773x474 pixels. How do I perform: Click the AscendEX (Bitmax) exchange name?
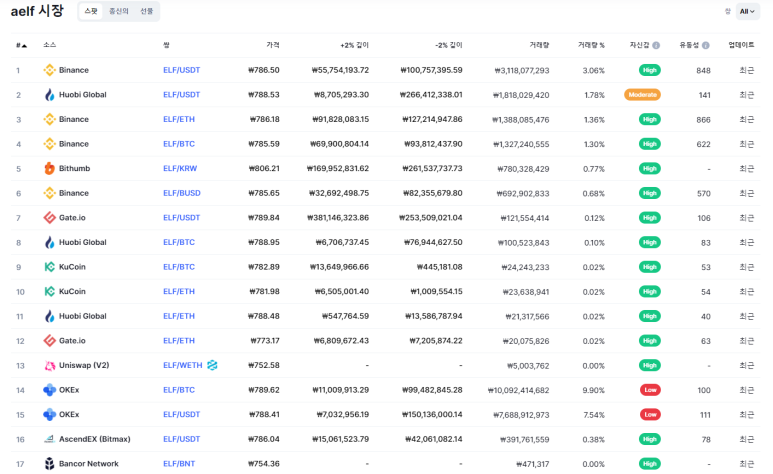pyautogui.click(x=95, y=439)
